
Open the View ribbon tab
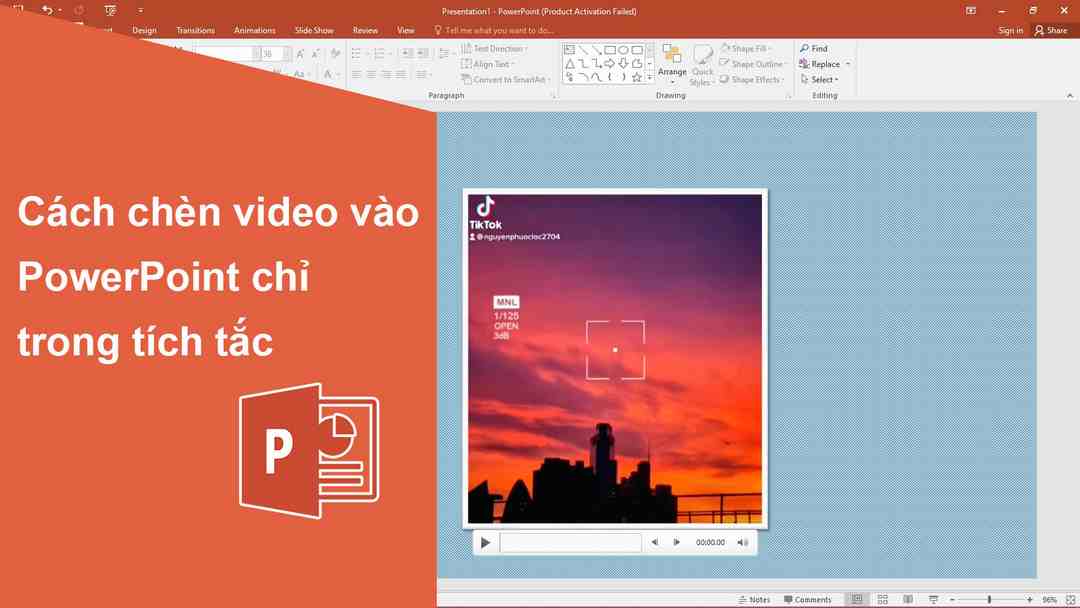click(406, 30)
